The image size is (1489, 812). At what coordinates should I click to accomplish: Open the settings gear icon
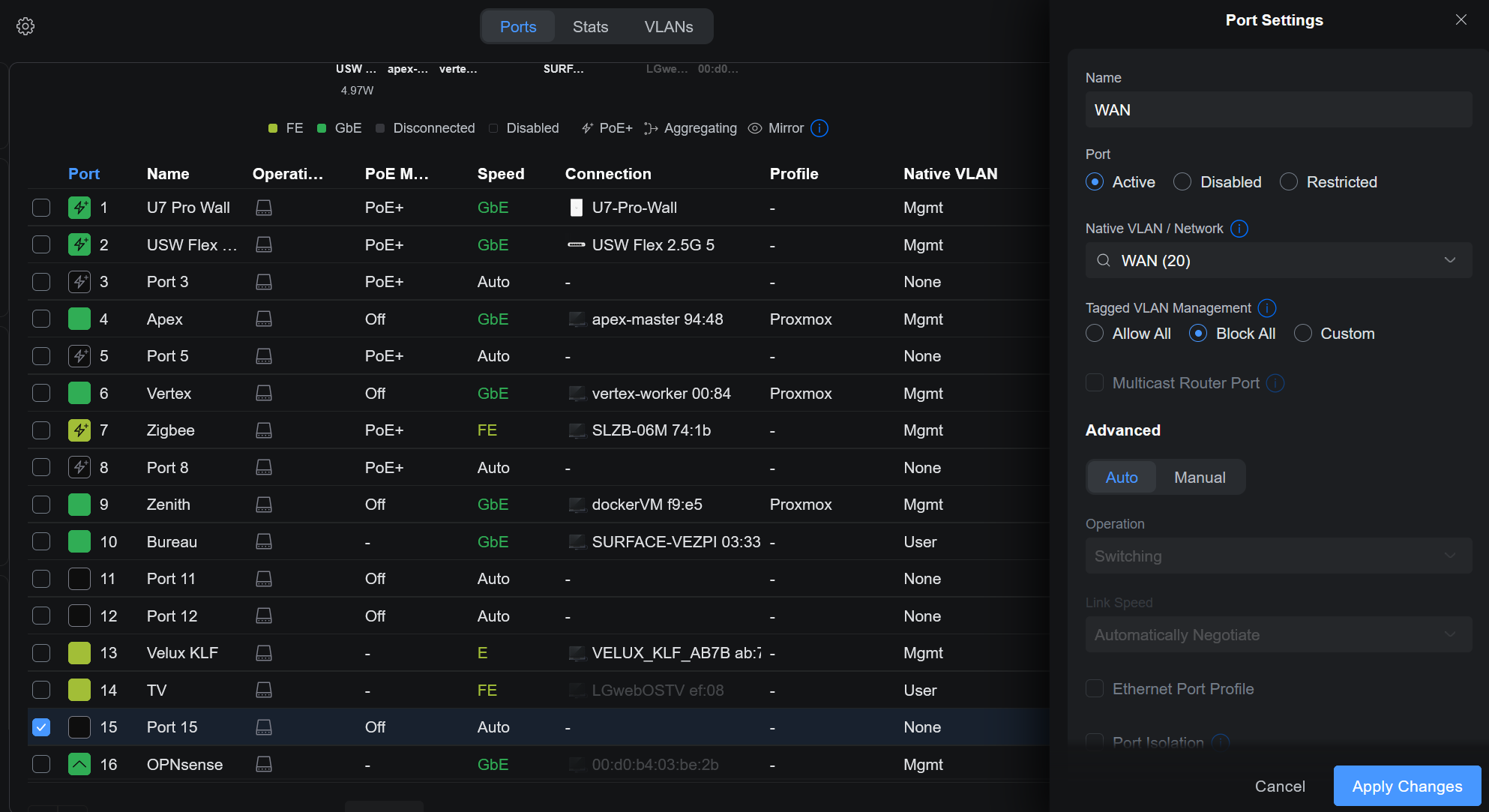pyautogui.click(x=25, y=26)
